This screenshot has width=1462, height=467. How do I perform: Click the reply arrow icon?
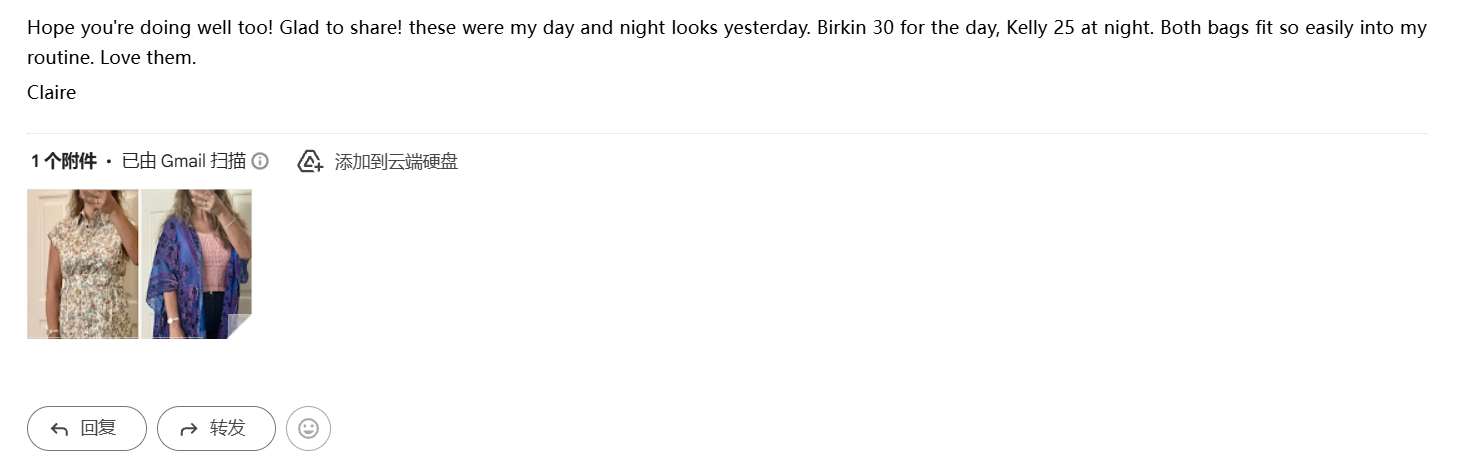pos(60,429)
